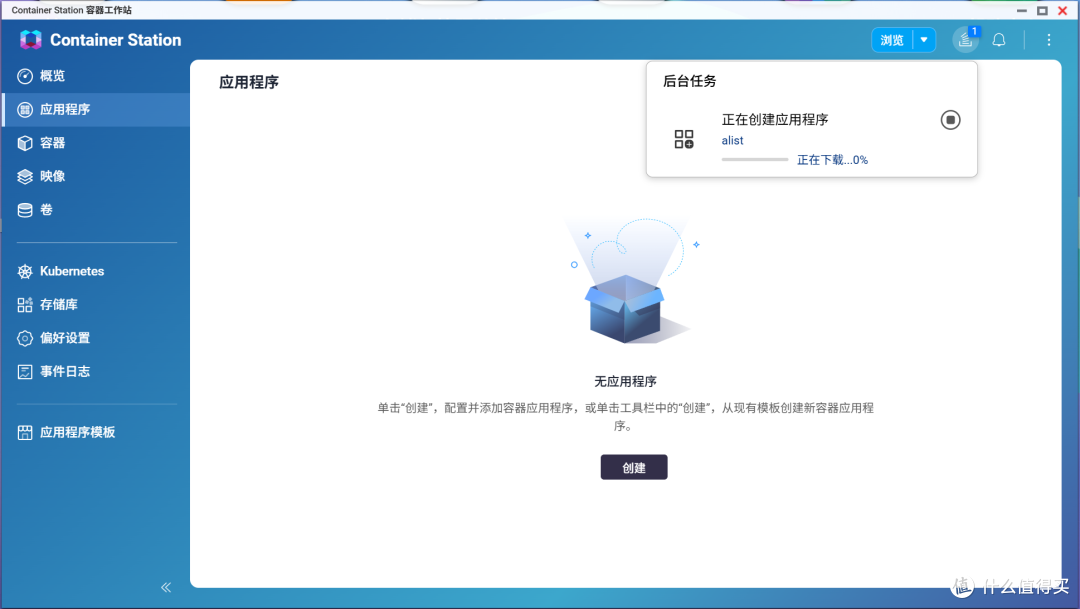Screen dimensions: 1080x609
Task: Click the 正在创建应用程序 task title
Action: tap(775, 120)
